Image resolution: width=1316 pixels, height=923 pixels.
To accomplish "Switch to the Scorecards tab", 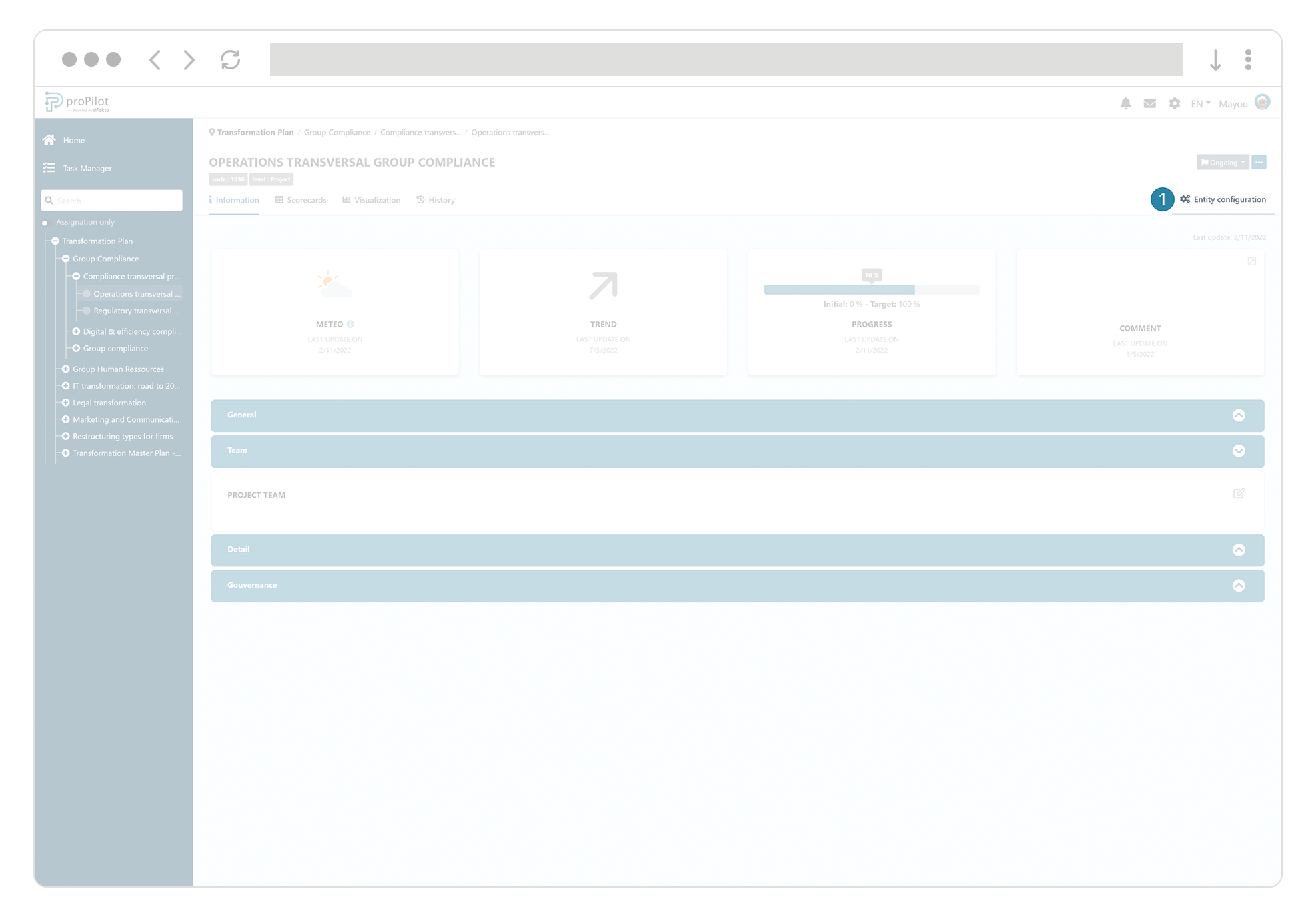I will (301, 200).
